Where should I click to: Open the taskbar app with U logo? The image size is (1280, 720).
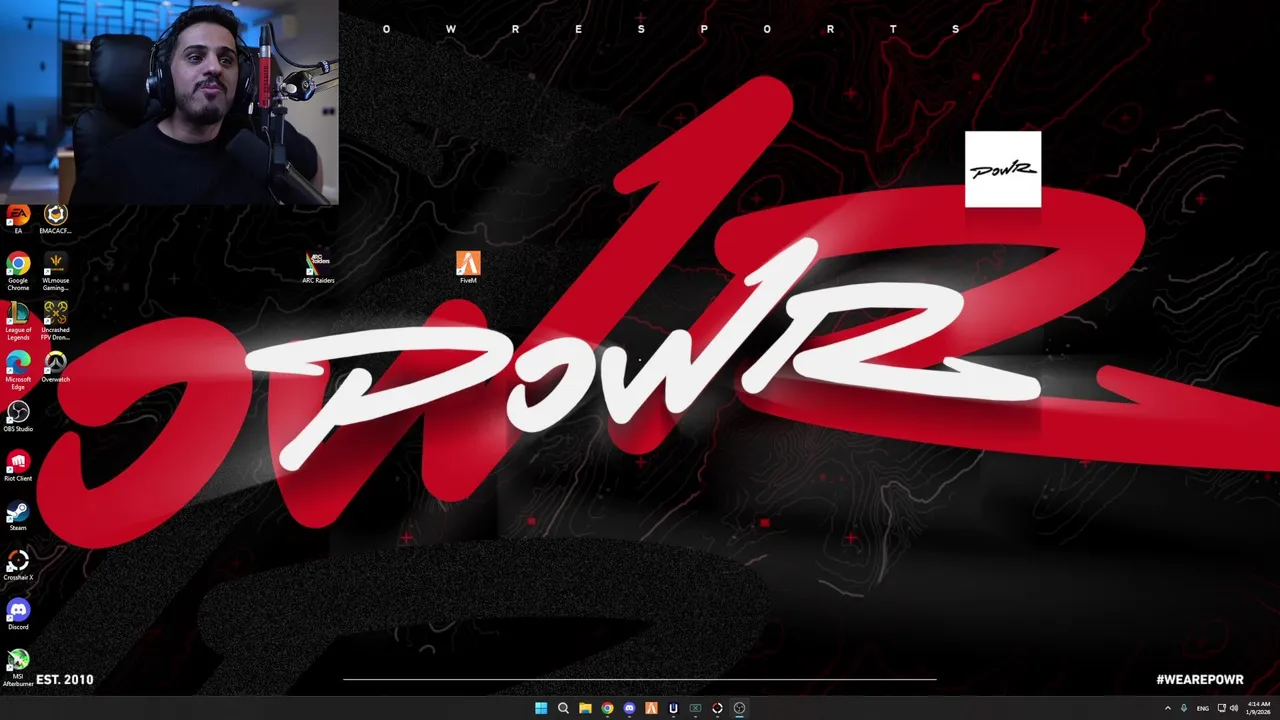click(673, 708)
